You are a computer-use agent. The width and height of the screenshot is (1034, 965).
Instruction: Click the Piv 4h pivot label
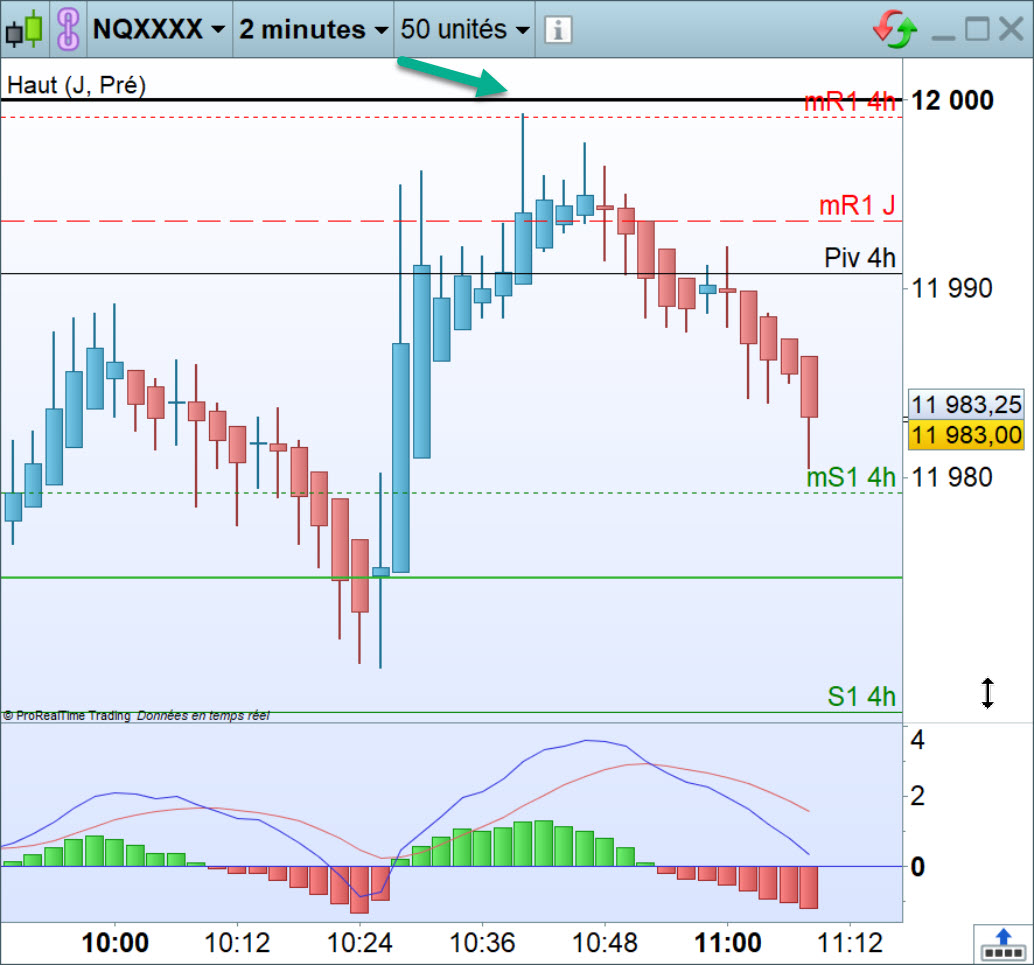860,257
